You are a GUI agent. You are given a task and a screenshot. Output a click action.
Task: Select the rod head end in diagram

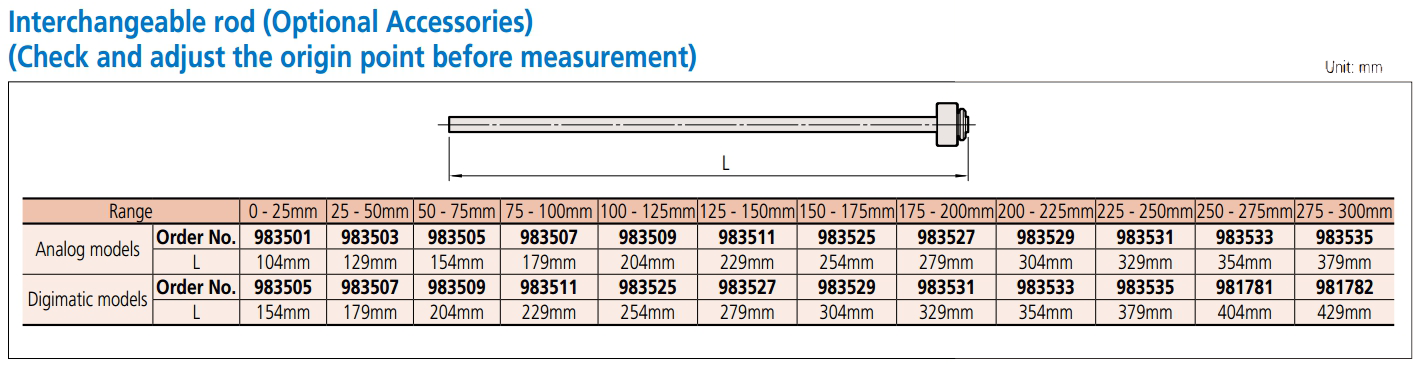coord(951,124)
